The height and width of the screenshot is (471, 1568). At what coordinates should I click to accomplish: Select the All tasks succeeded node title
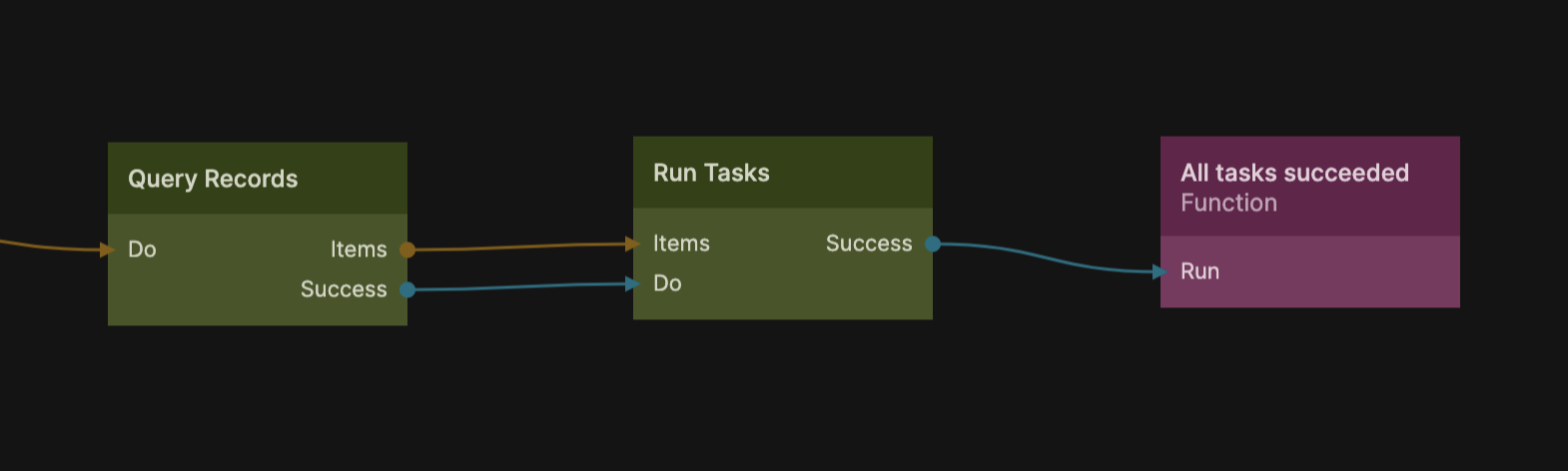pos(1294,173)
